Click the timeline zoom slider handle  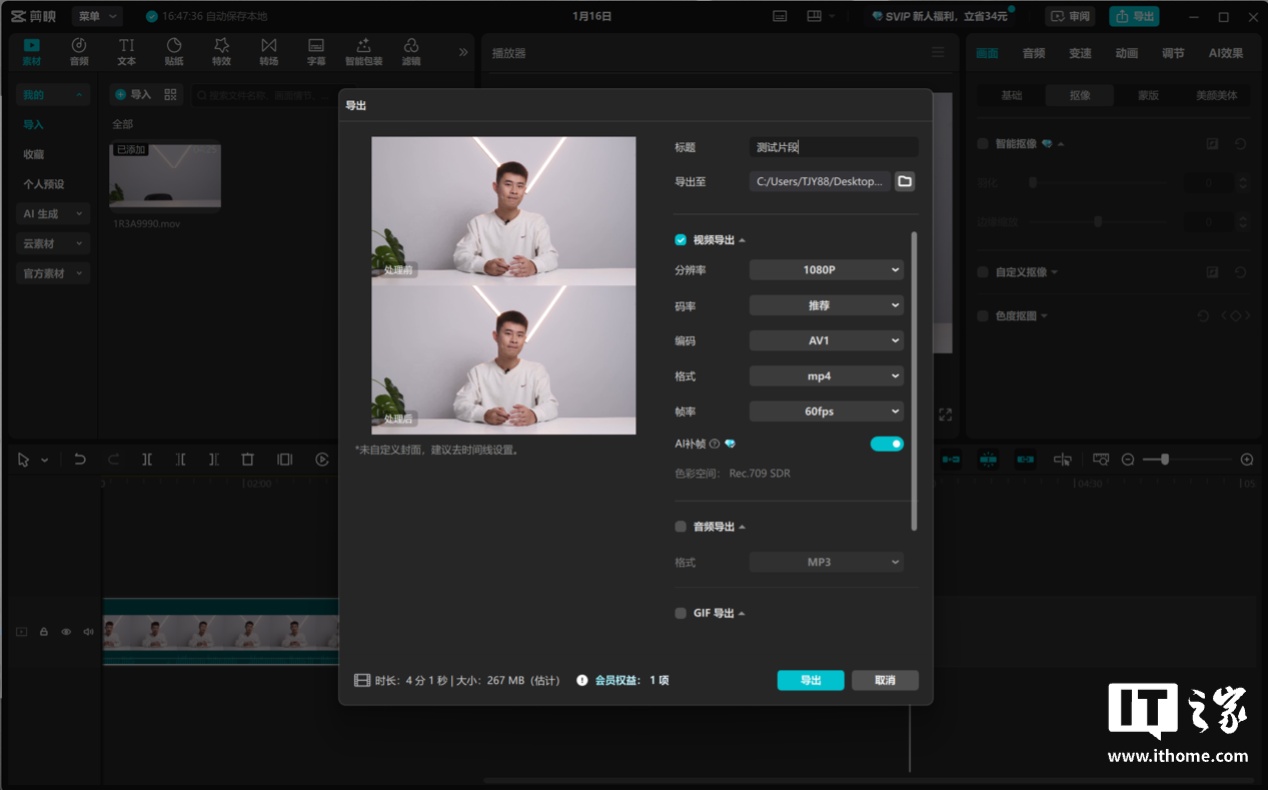coord(1165,459)
